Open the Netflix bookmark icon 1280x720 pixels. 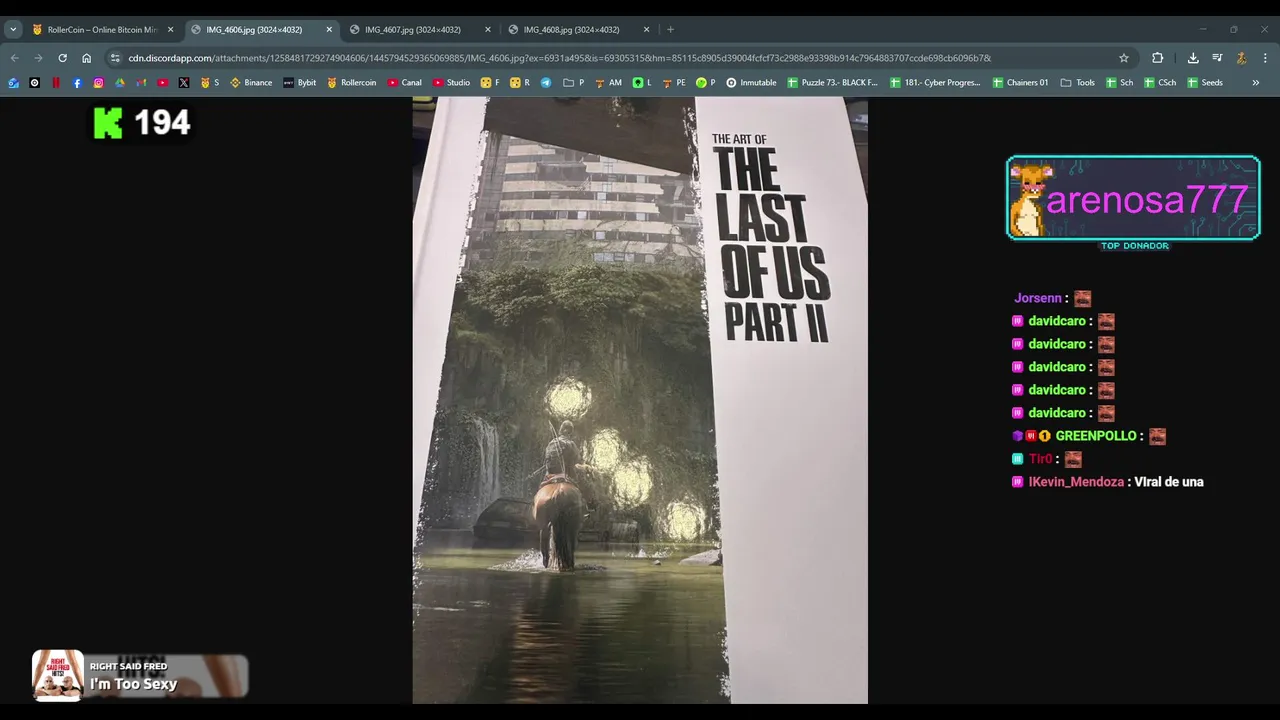click(x=56, y=83)
